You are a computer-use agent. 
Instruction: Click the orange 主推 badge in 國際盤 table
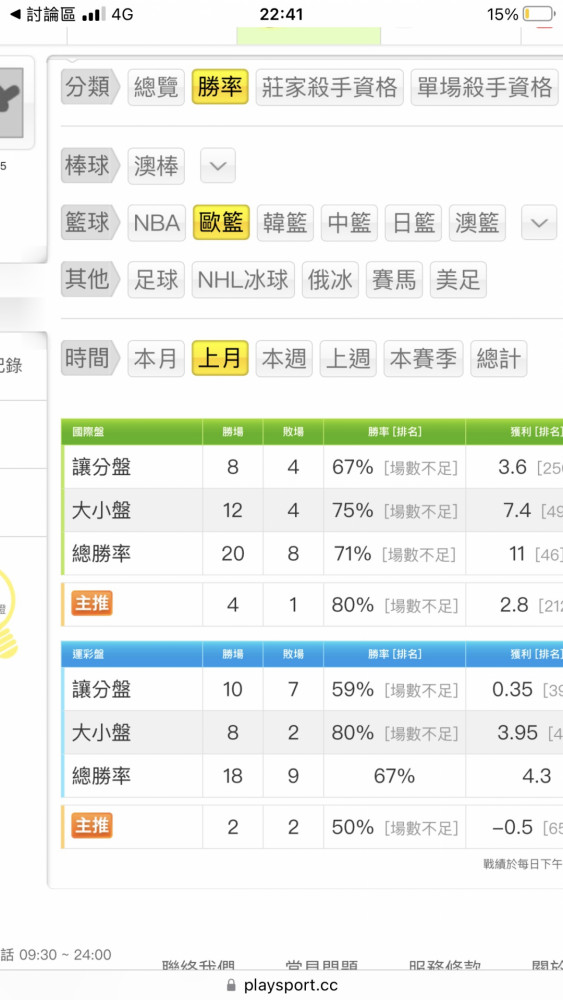92,603
